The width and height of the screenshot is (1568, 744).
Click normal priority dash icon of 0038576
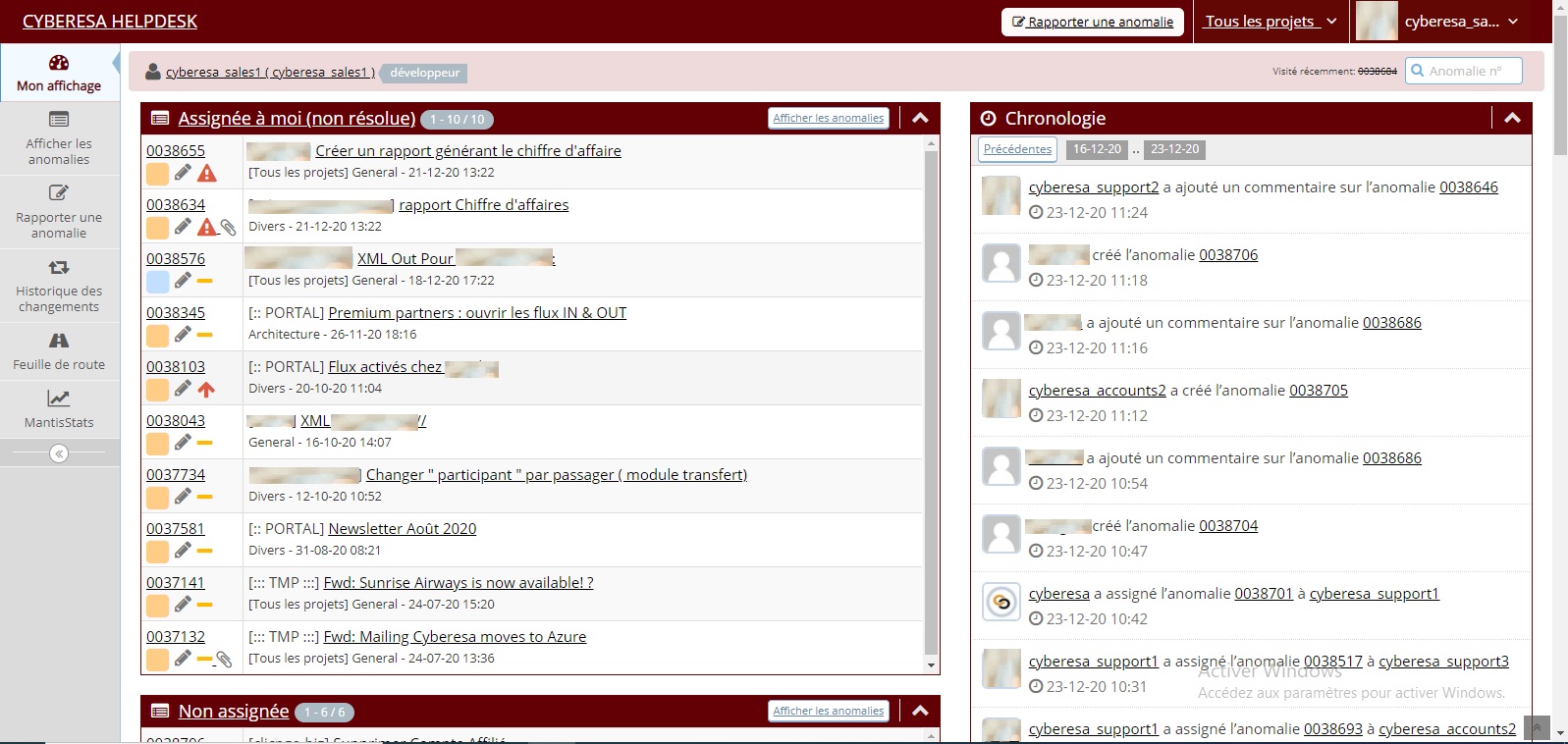tap(204, 281)
